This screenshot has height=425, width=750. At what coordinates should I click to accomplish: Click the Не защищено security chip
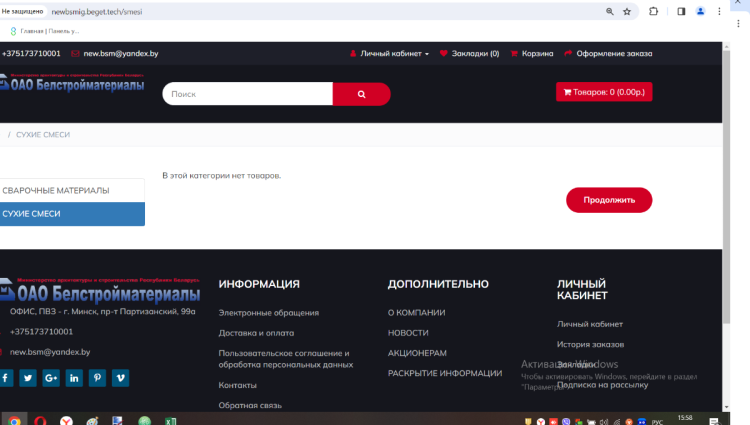(22, 11)
